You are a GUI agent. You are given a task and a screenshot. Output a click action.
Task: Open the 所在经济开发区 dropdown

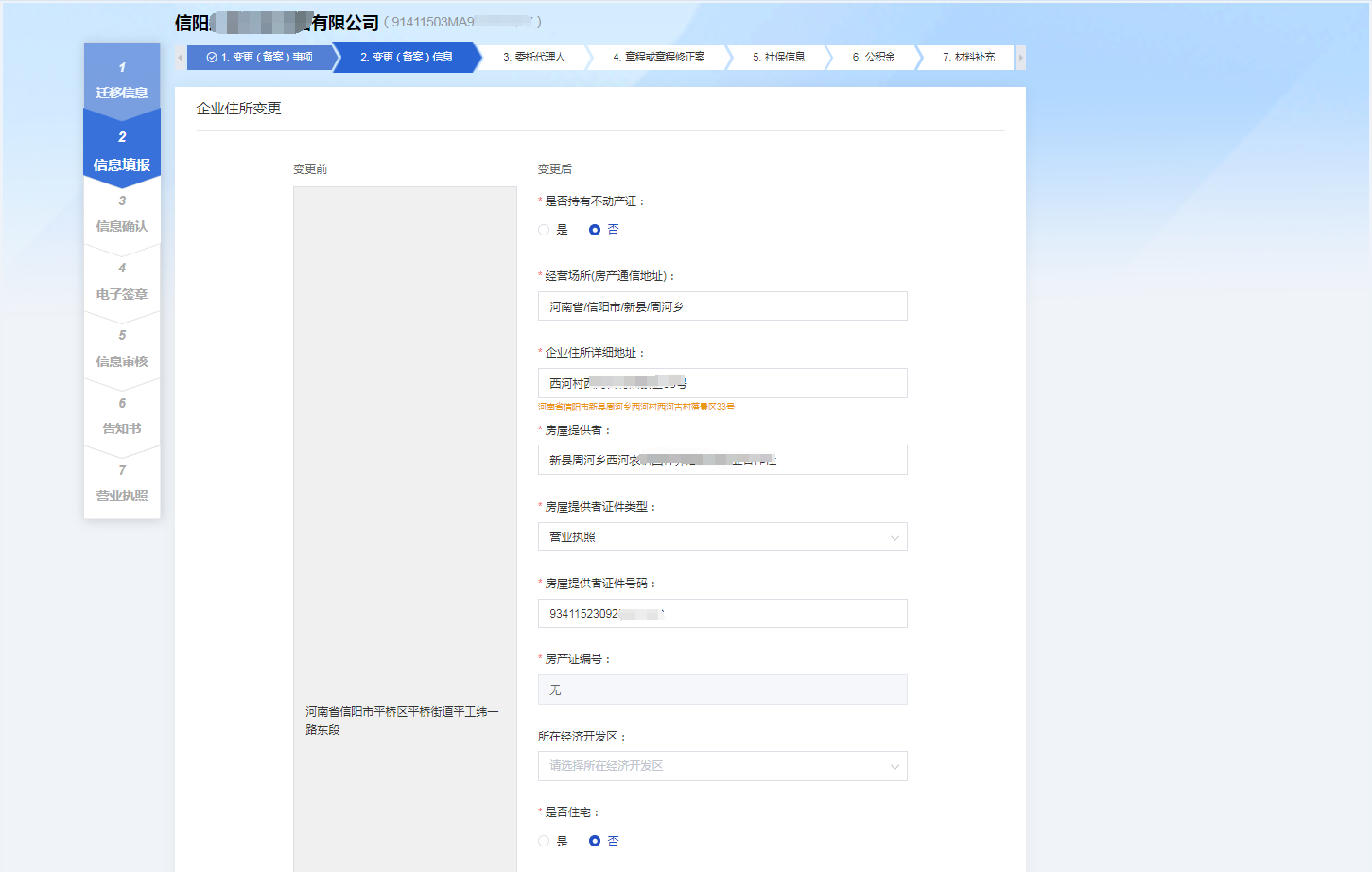[x=722, y=766]
